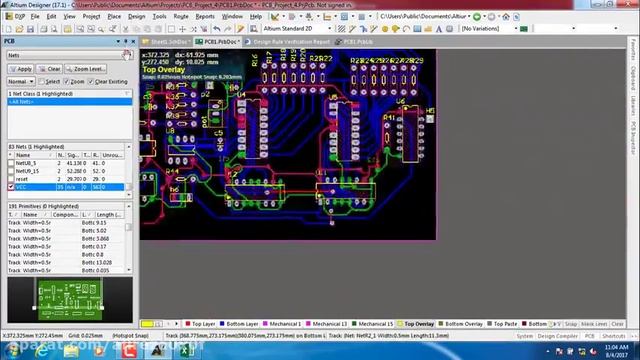The width and height of the screenshot is (640, 360).
Task: Click the open file folder icon
Action: (x=19, y=29)
